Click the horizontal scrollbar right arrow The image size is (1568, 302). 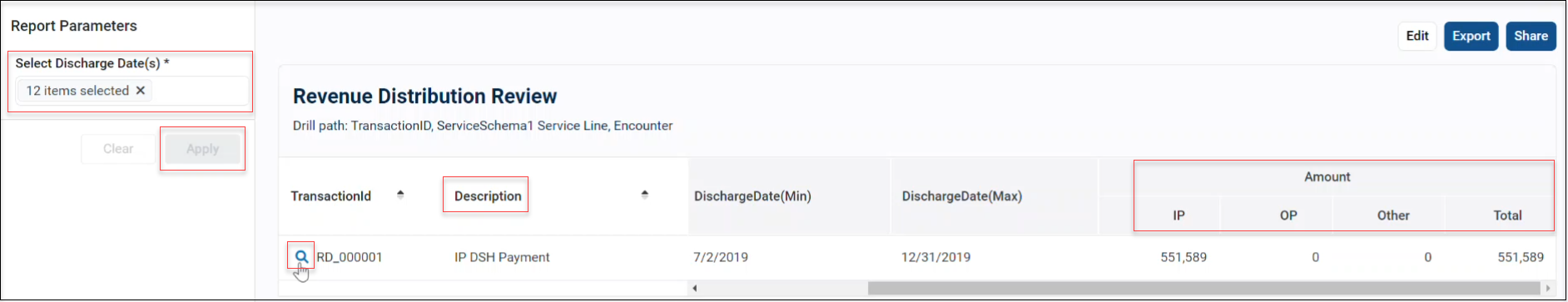1547,289
